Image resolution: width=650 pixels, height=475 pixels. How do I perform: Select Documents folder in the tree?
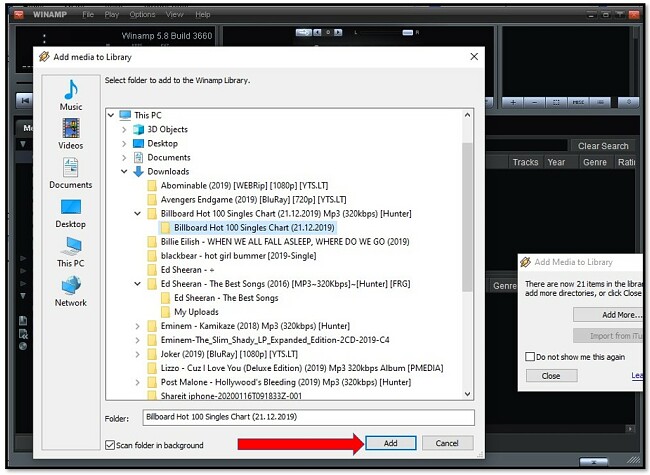169,158
